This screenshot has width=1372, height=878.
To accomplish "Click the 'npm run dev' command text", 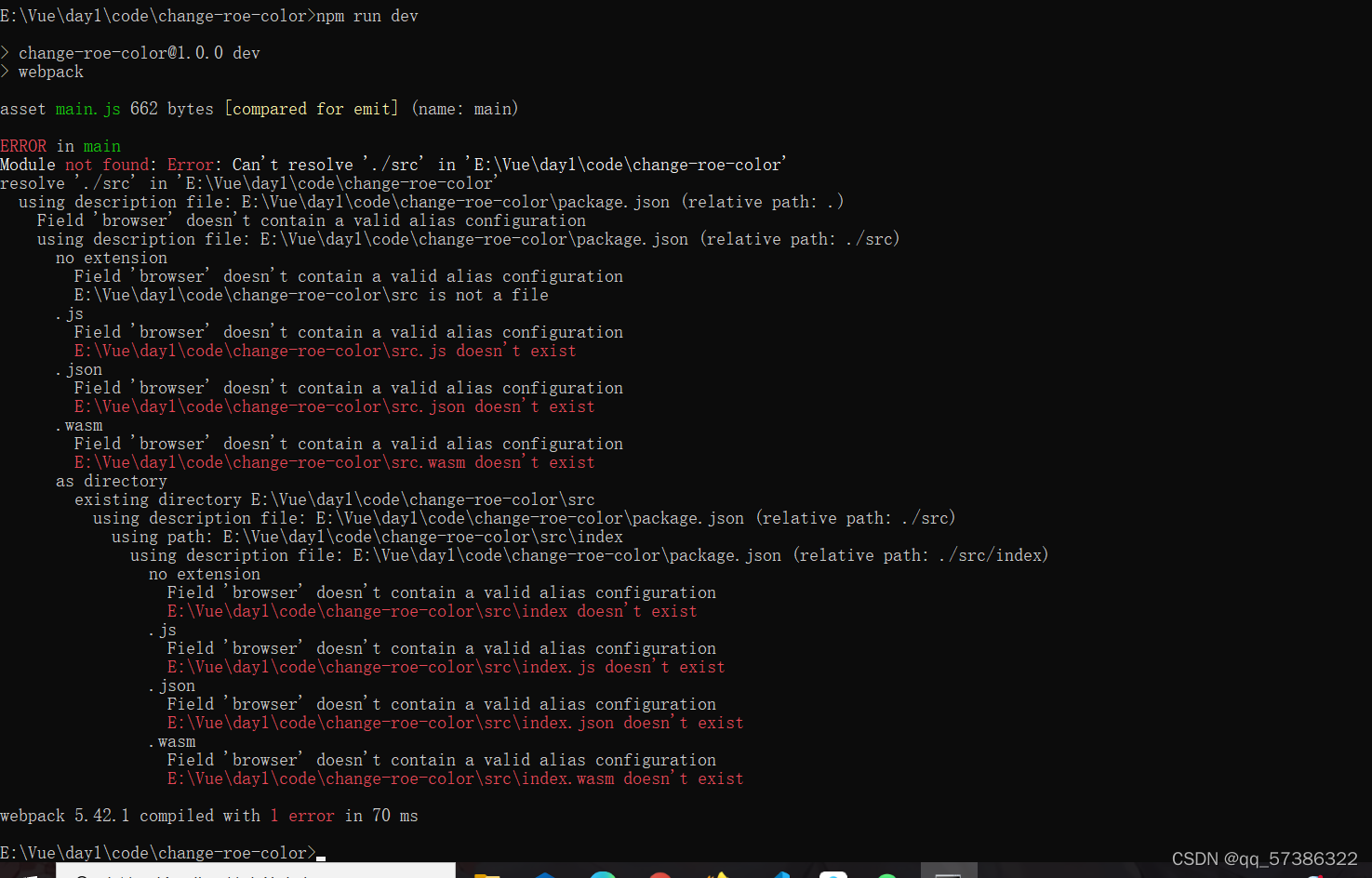I will pyautogui.click(x=367, y=16).
